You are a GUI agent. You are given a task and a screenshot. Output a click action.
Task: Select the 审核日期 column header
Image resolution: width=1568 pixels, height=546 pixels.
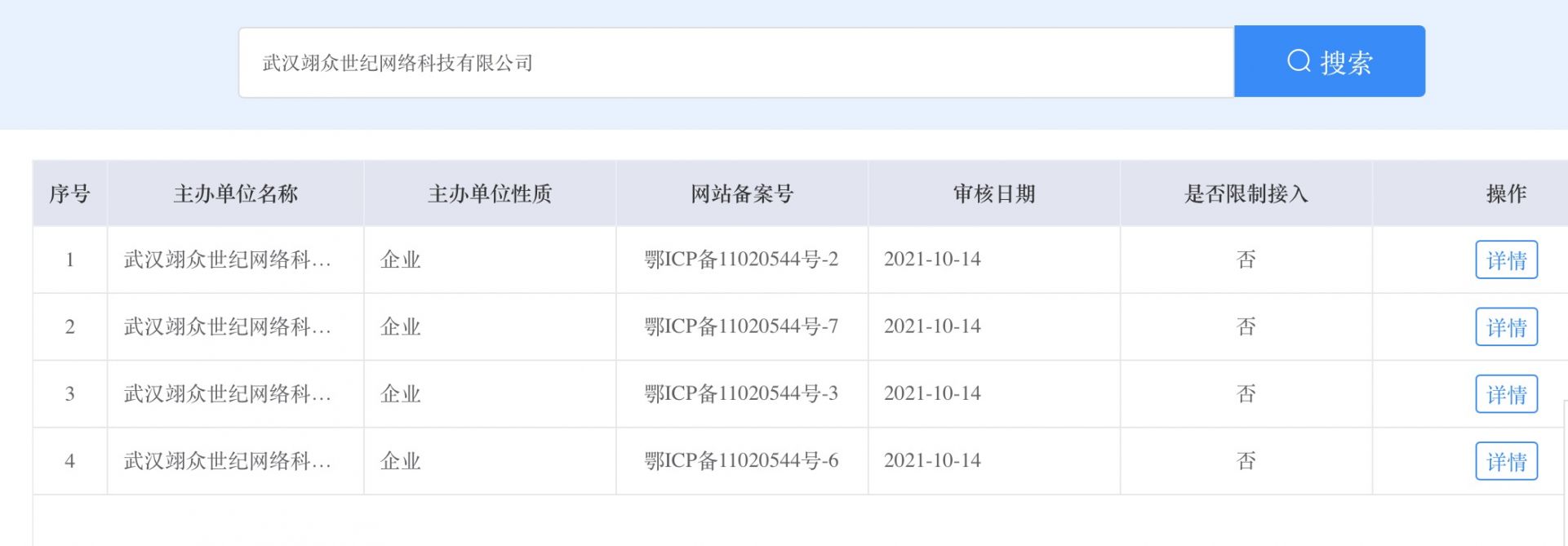pos(993,194)
